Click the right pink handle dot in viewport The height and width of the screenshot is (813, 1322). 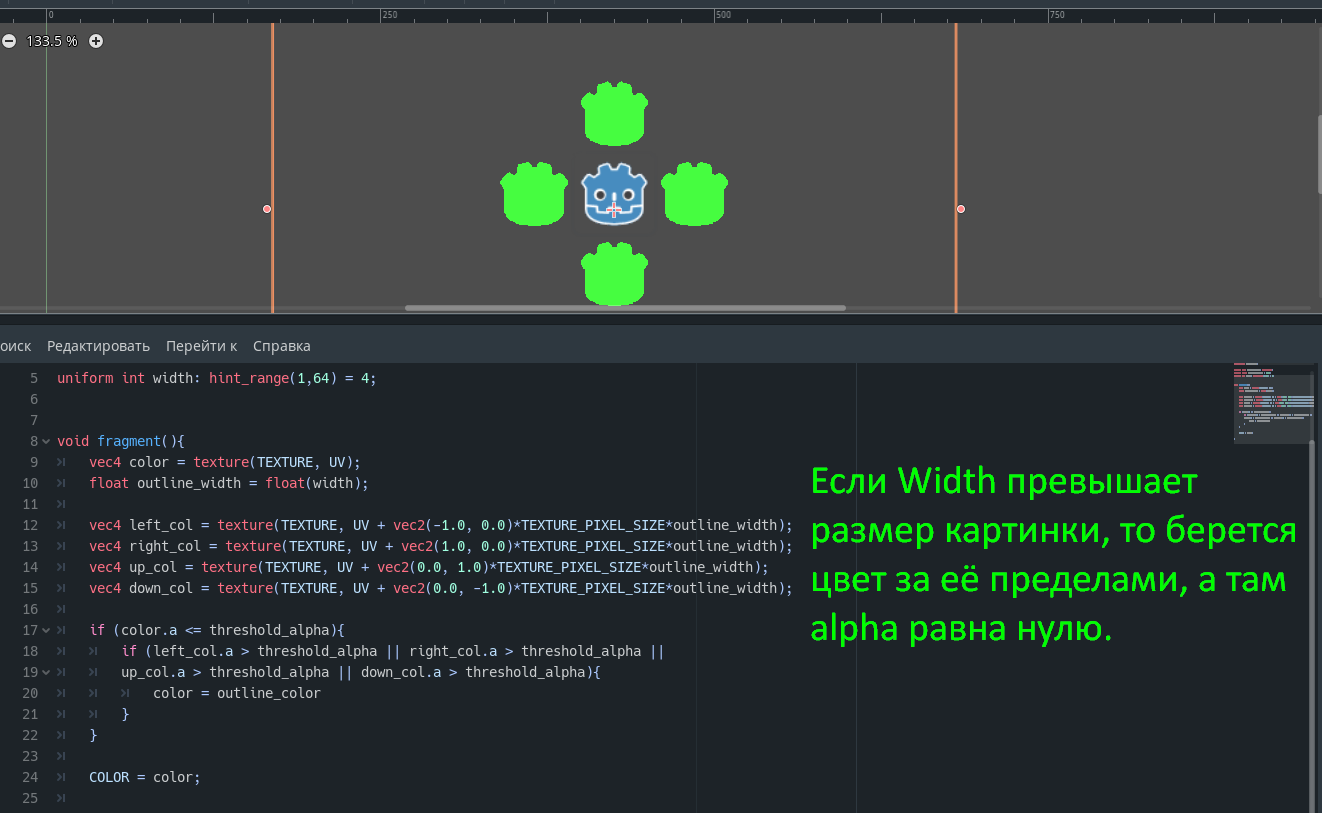[x=961, y=209]
